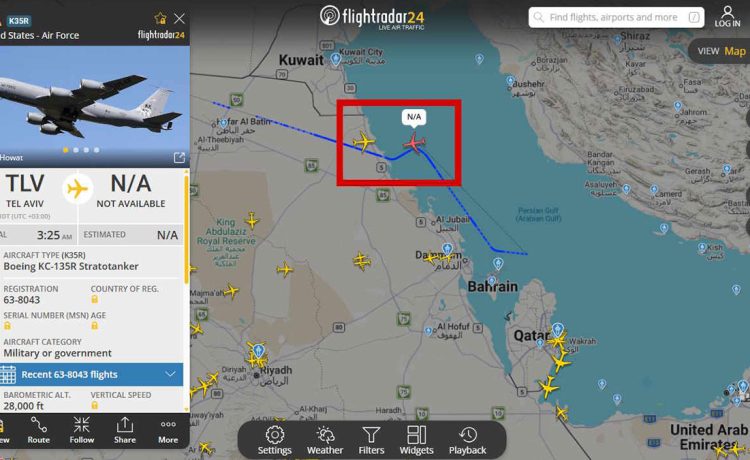Click the Find flights search field
The width and height of the screenshot is (750, 460).
[x=616, y=17]
